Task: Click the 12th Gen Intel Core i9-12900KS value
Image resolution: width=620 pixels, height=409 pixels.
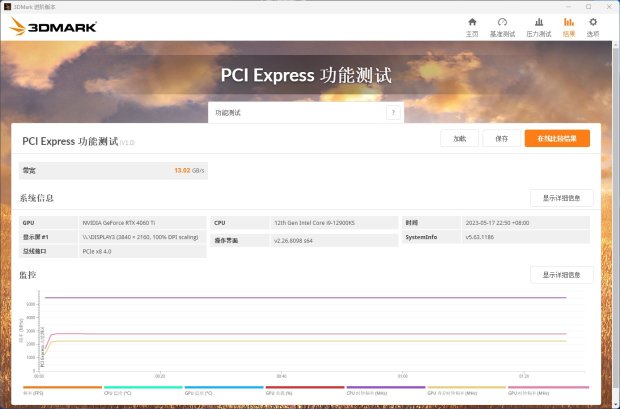Action: click(314, 223)
